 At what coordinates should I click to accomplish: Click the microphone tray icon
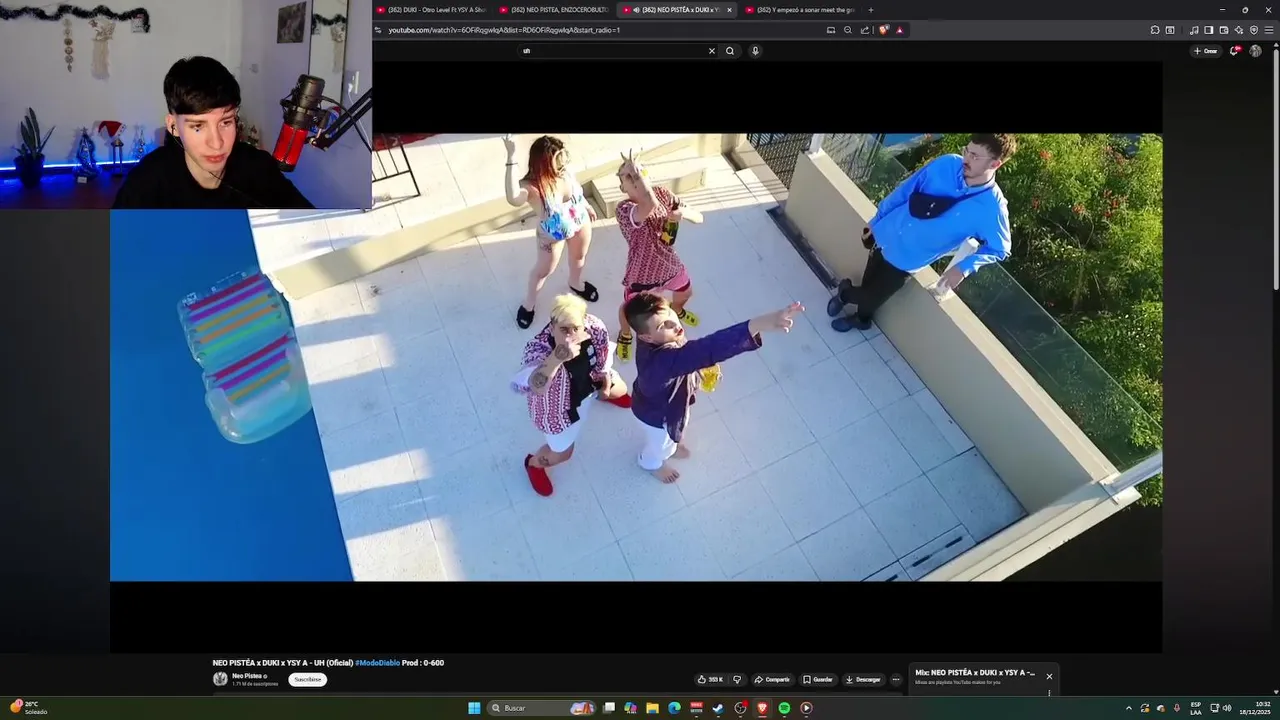[x=1176, y=708]
